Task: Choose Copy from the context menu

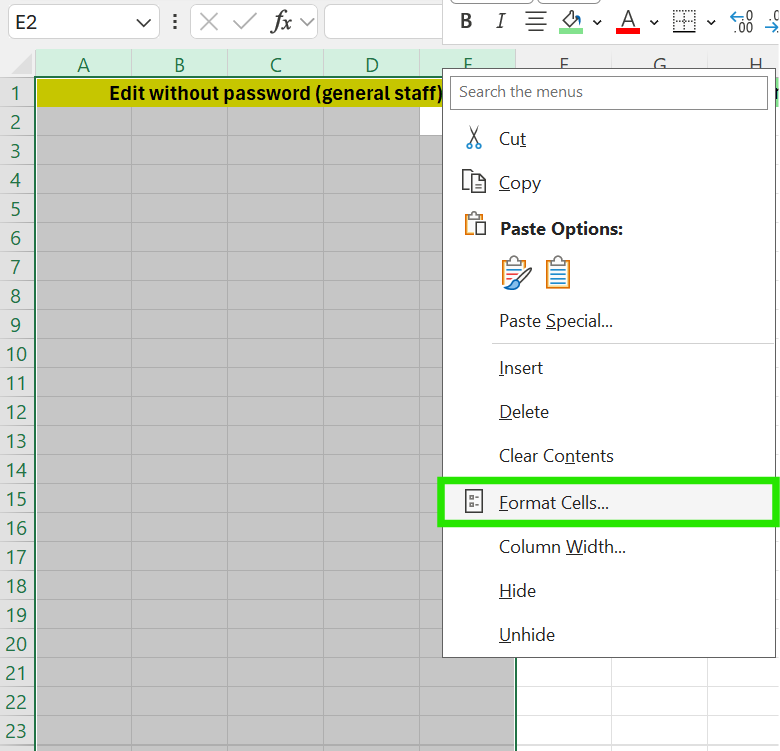Action: (608, 183)
